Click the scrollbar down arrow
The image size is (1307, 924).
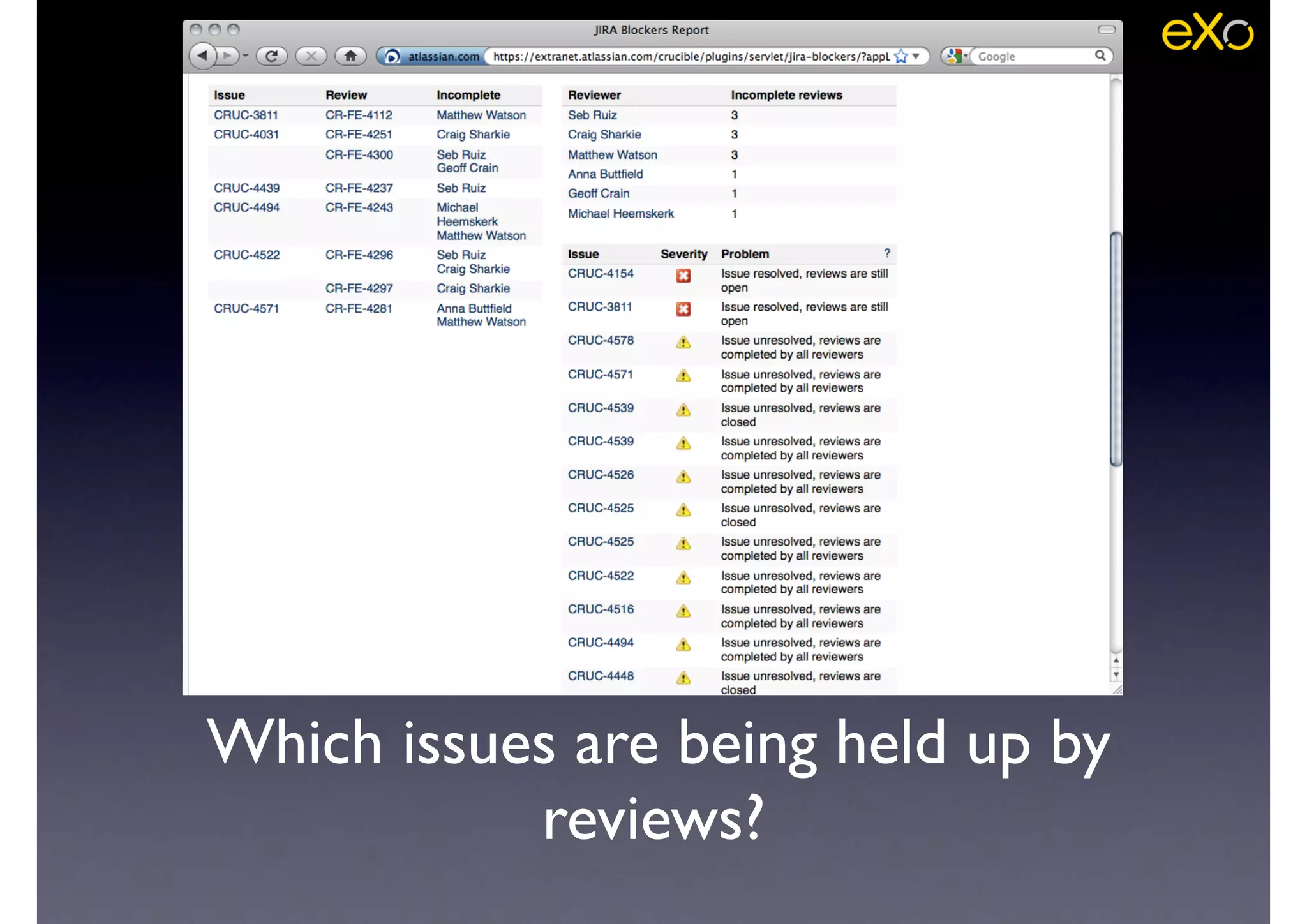1116,674
